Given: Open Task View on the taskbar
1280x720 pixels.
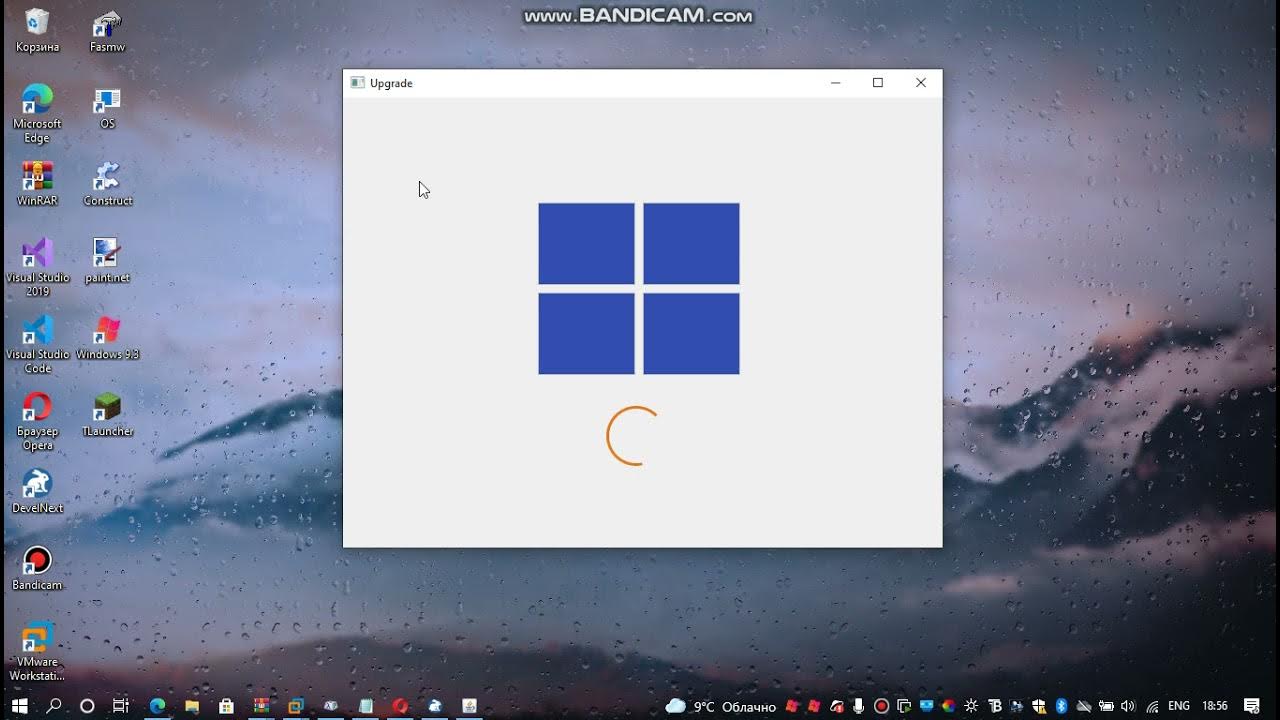Looking at the screenshot, I should (120, 706).
